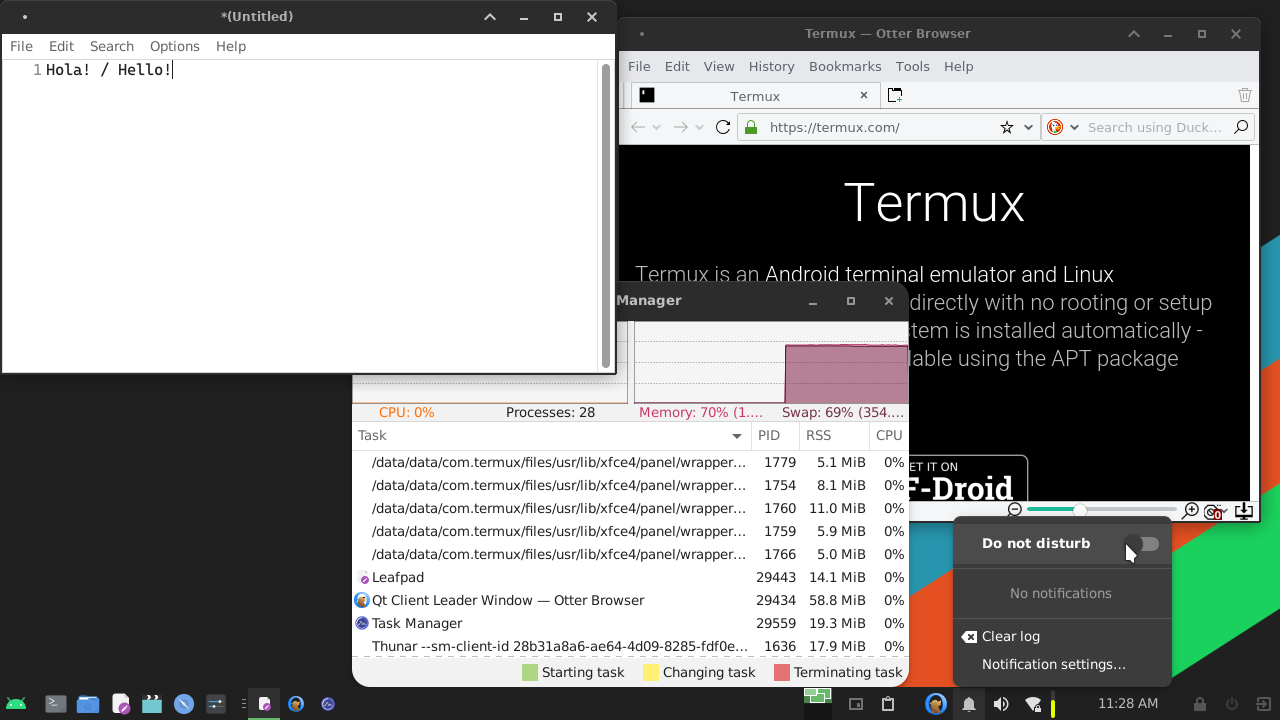
Task: Select the Thunar process row in Task Manager
Action: click(x=630, y=646)
